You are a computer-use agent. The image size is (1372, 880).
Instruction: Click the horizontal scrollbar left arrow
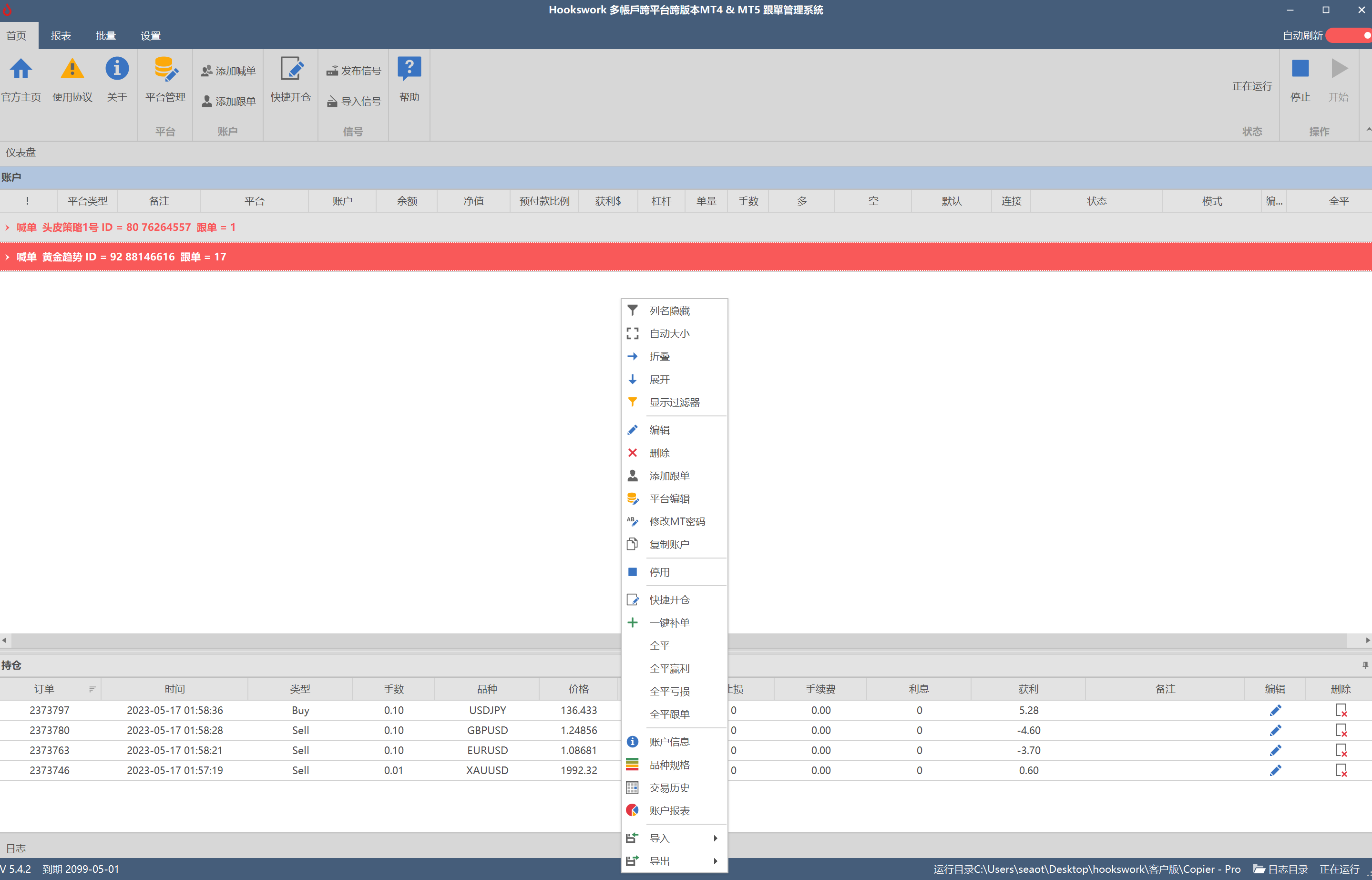pyautogui.click(x=5, y=640)
